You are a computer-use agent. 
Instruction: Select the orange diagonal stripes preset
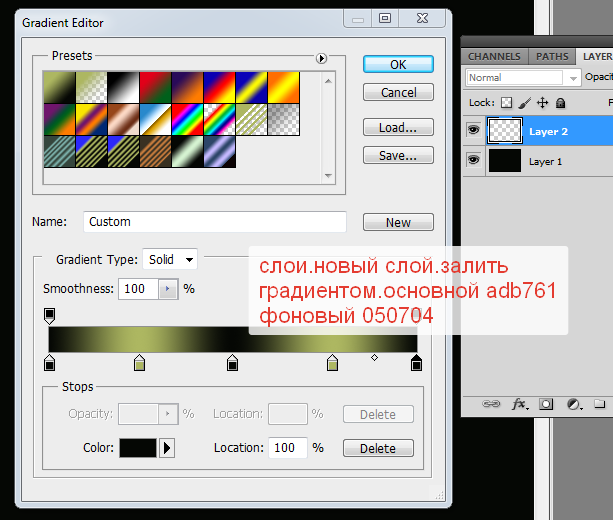coord(156,152)
